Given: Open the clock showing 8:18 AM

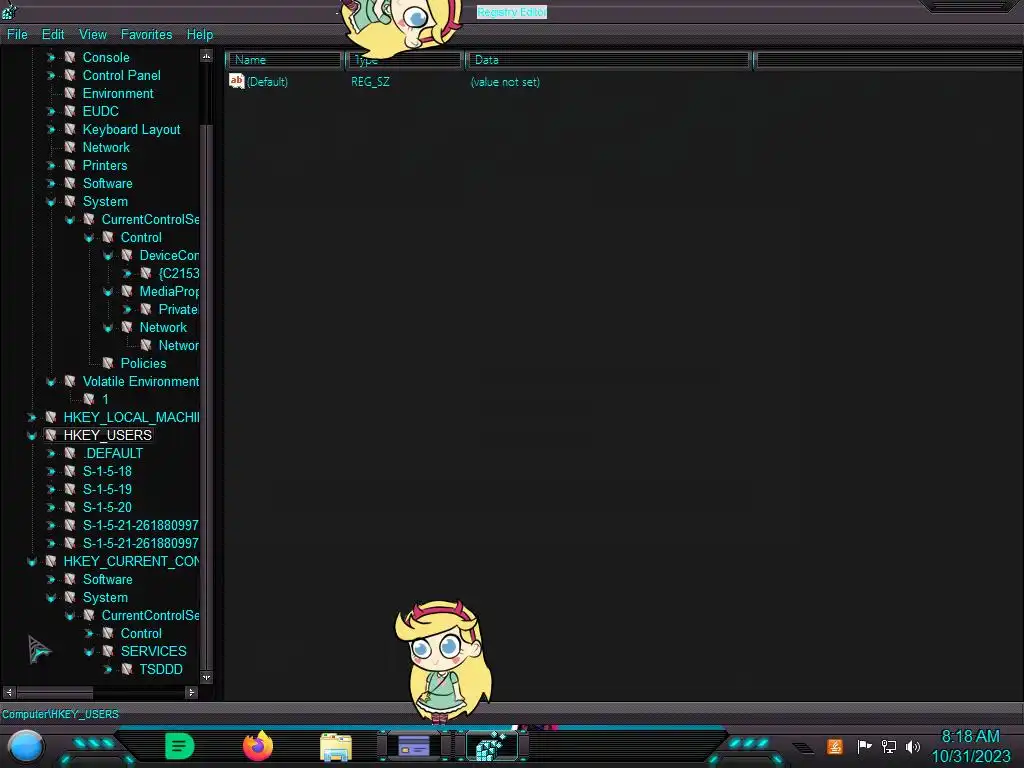Looking at the screenshot, I should click(970, 746).
